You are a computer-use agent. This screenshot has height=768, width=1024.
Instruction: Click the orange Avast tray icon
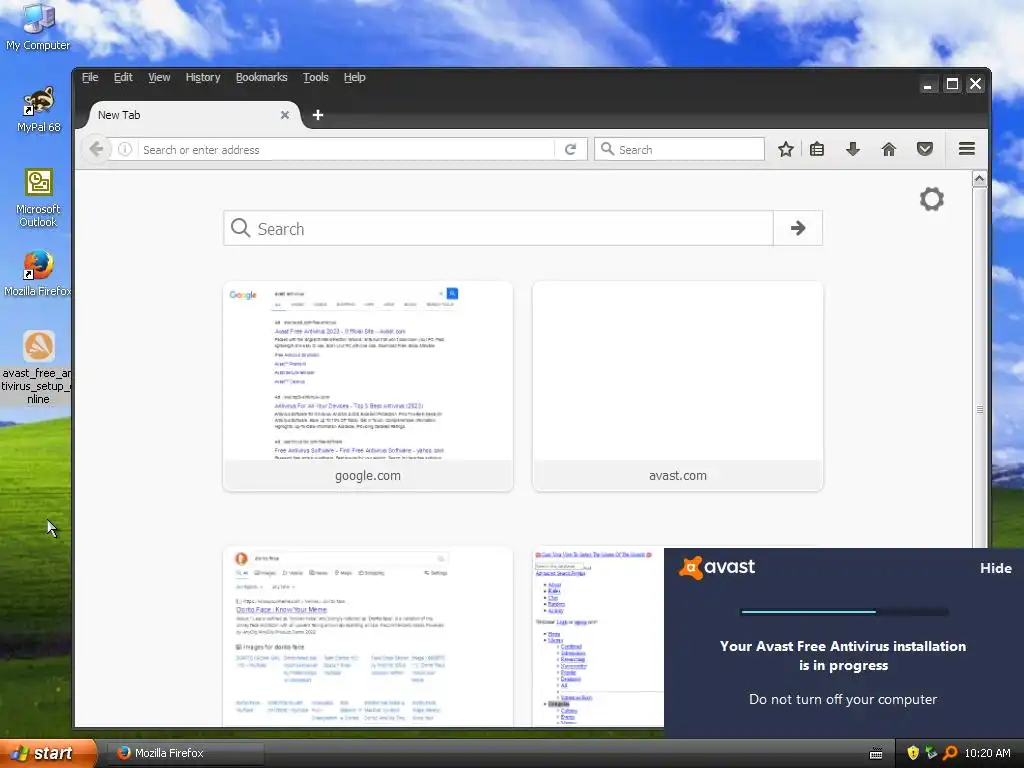point(950,753)
